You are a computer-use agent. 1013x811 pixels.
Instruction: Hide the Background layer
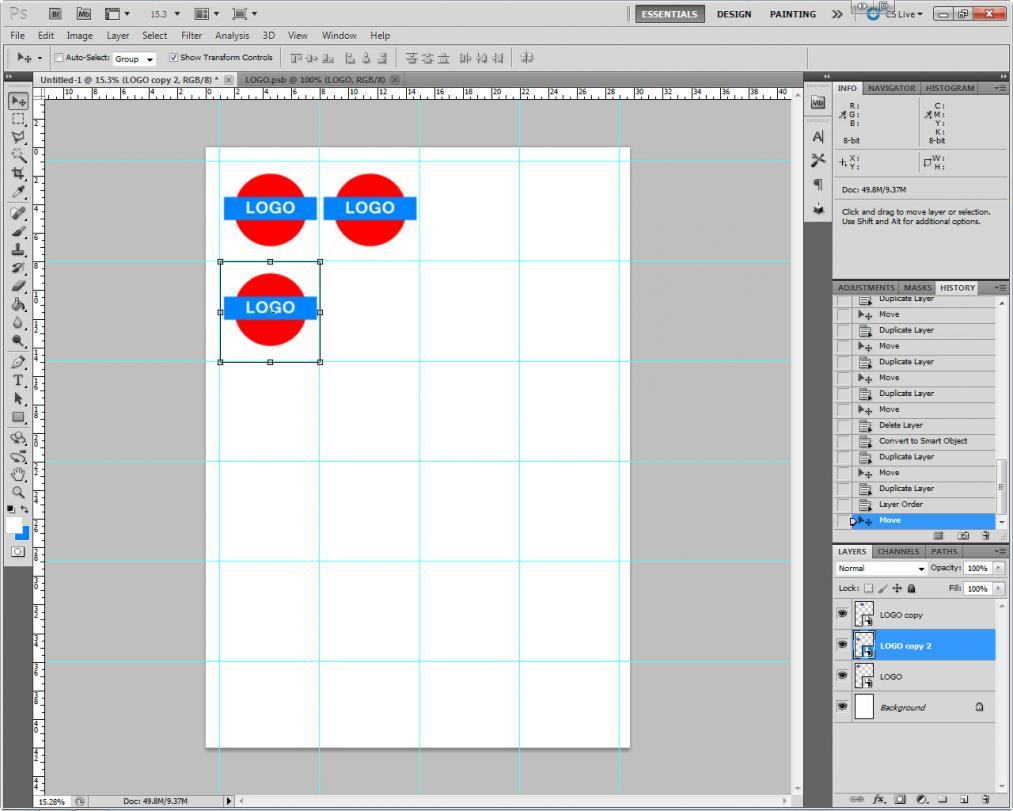click(842, 706)
